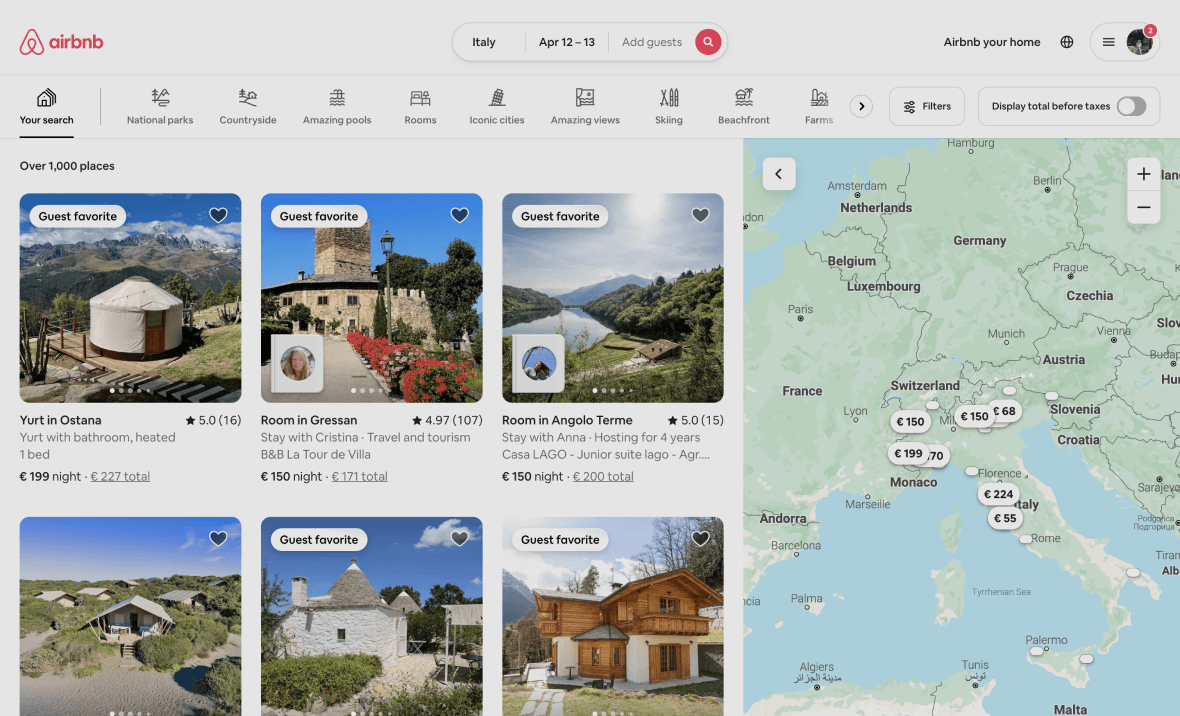Click host Anna's avatar on Angolo Terme listing

click(x=539, y=364)
